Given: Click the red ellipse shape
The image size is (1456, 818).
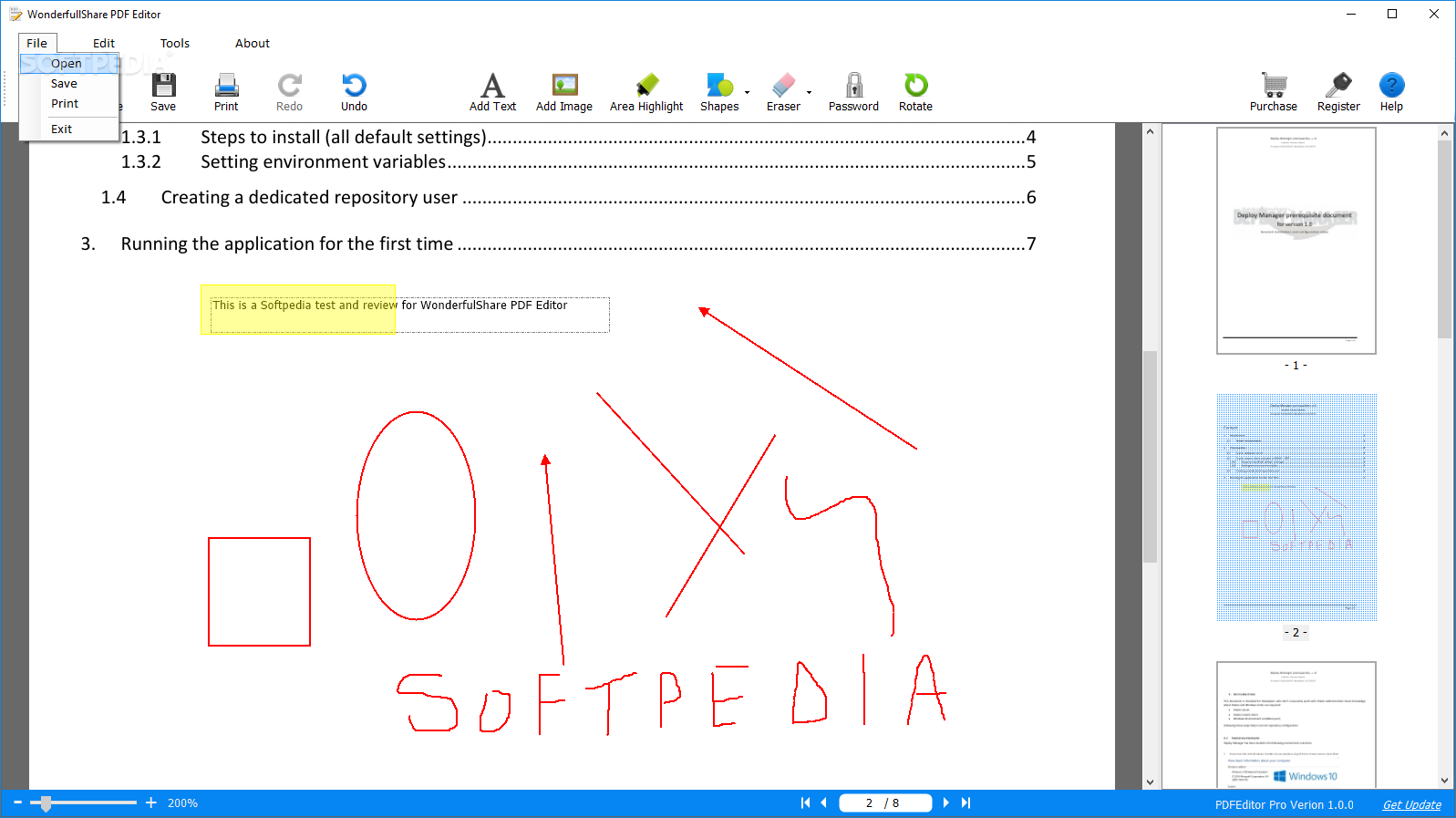Looking at the screenshot, I should [x=416, y=516].
